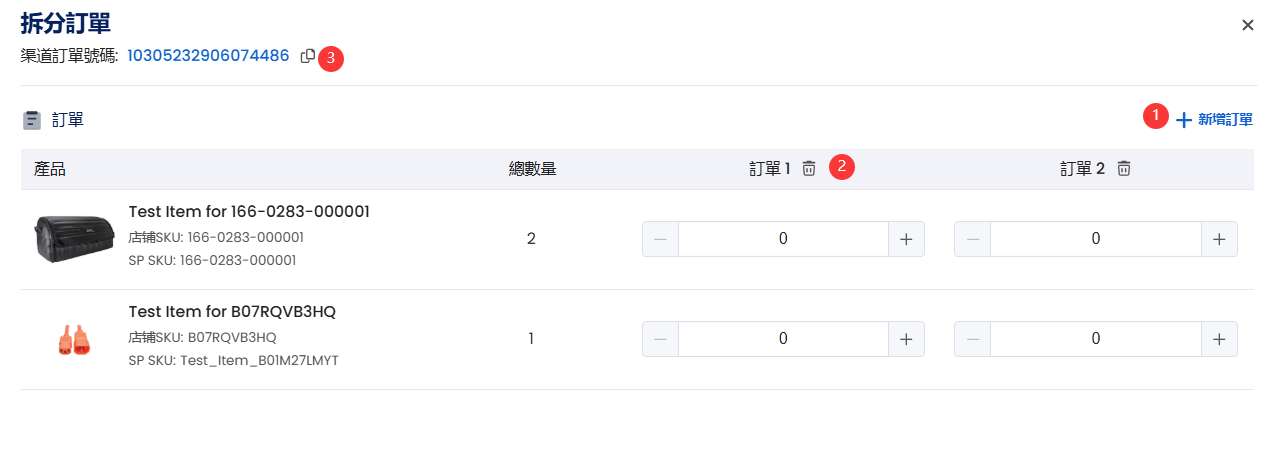Decrease 訂單 1 quantity for B07RQVB3HQ
Screen dimensions: 1271x465
[660, 339]
